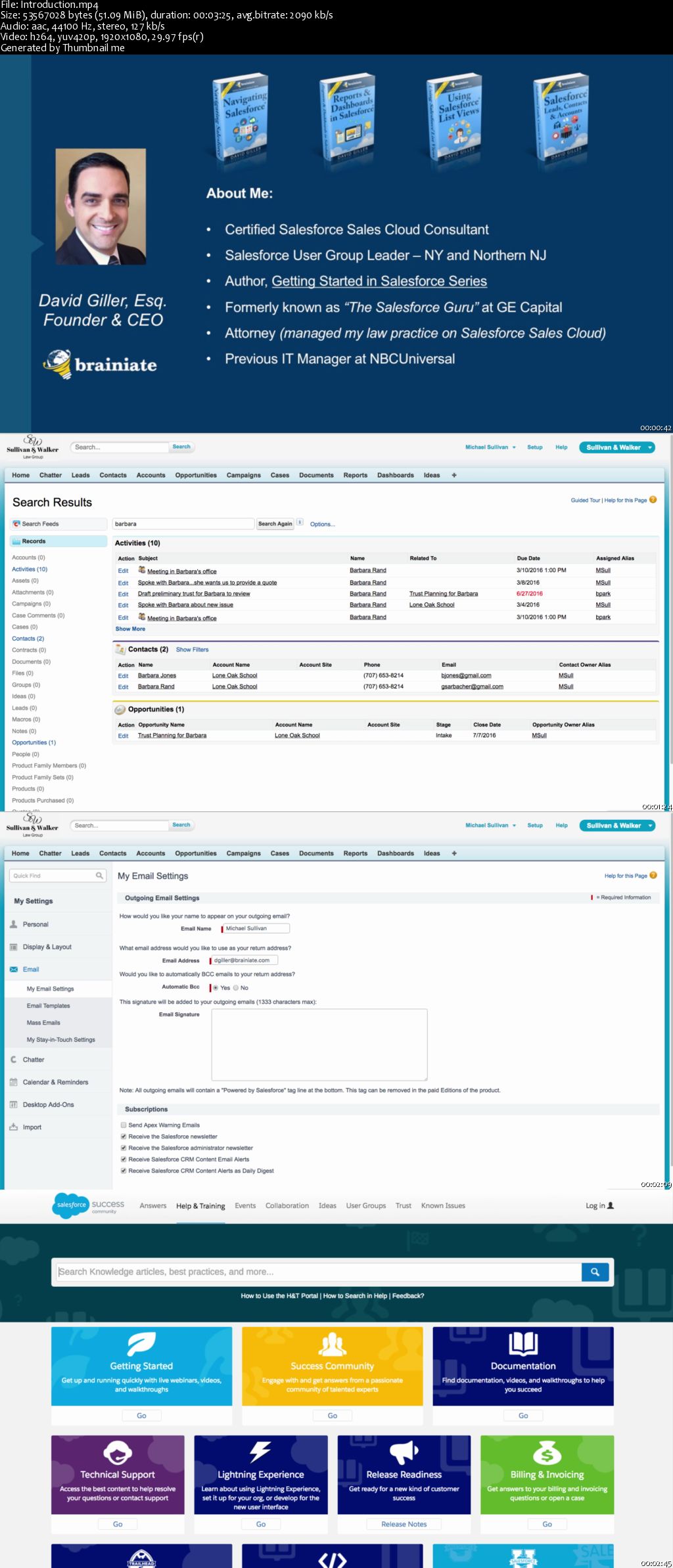Image resolution: width=673 pixels, height=1568 pixels.
Task: Click the Search Feeds icon in the sidebar
Action: pyautogui.click(x=16, y=524)
